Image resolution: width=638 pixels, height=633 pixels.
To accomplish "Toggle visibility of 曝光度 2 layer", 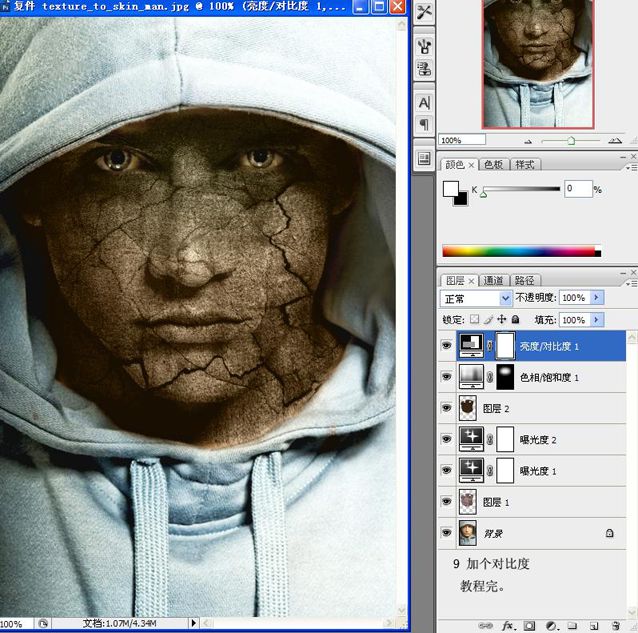I will coord(446,439).
